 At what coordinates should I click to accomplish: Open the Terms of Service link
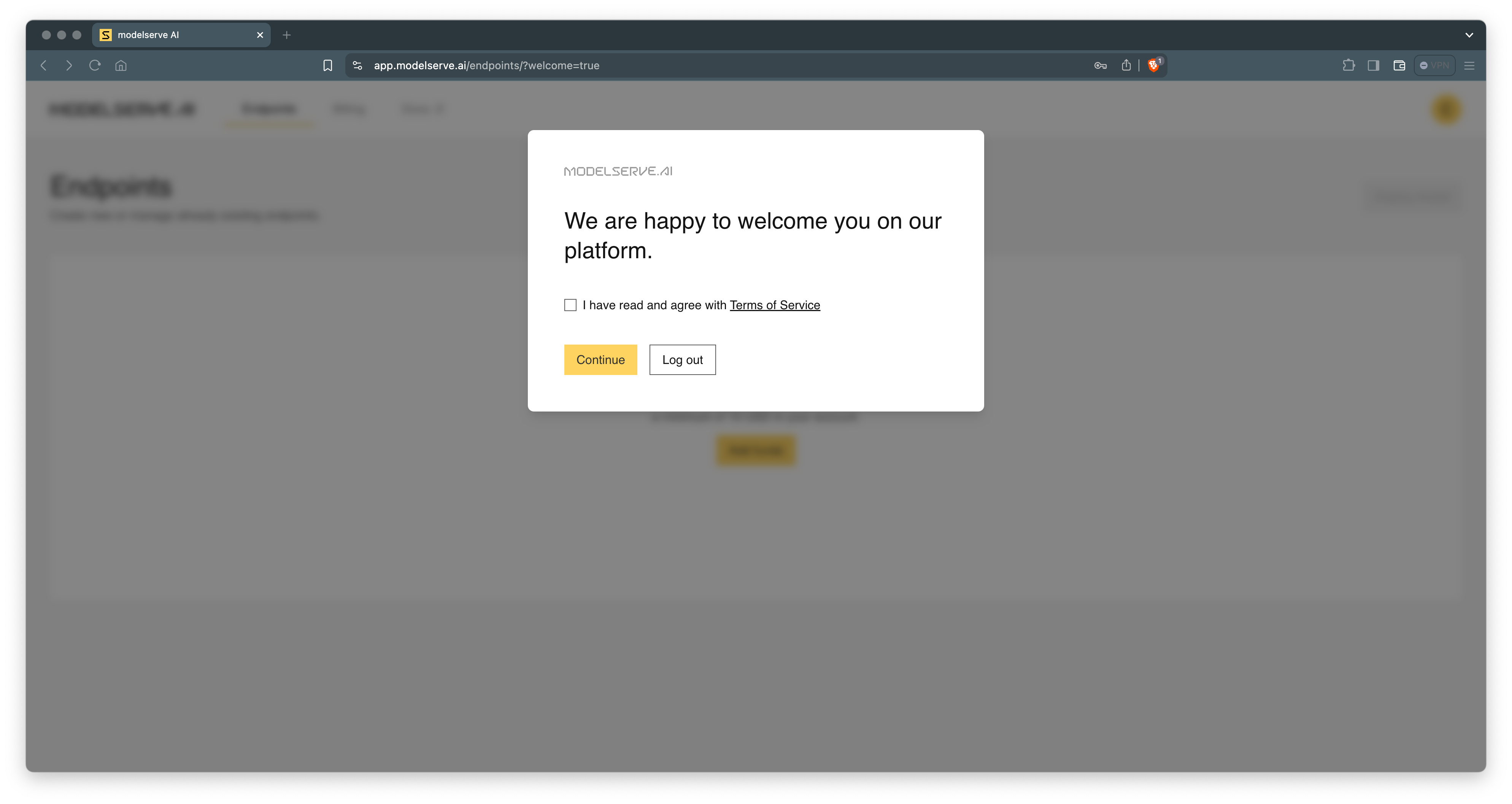(774, 305)
